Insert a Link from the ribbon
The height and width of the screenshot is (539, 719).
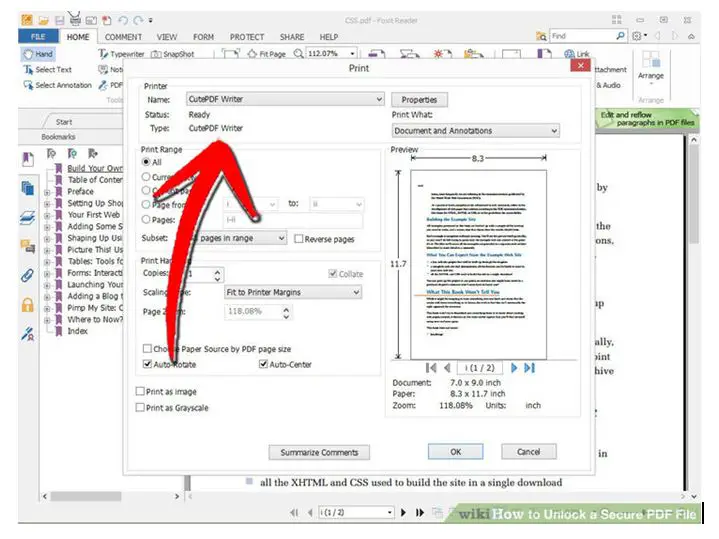[576, 54]
